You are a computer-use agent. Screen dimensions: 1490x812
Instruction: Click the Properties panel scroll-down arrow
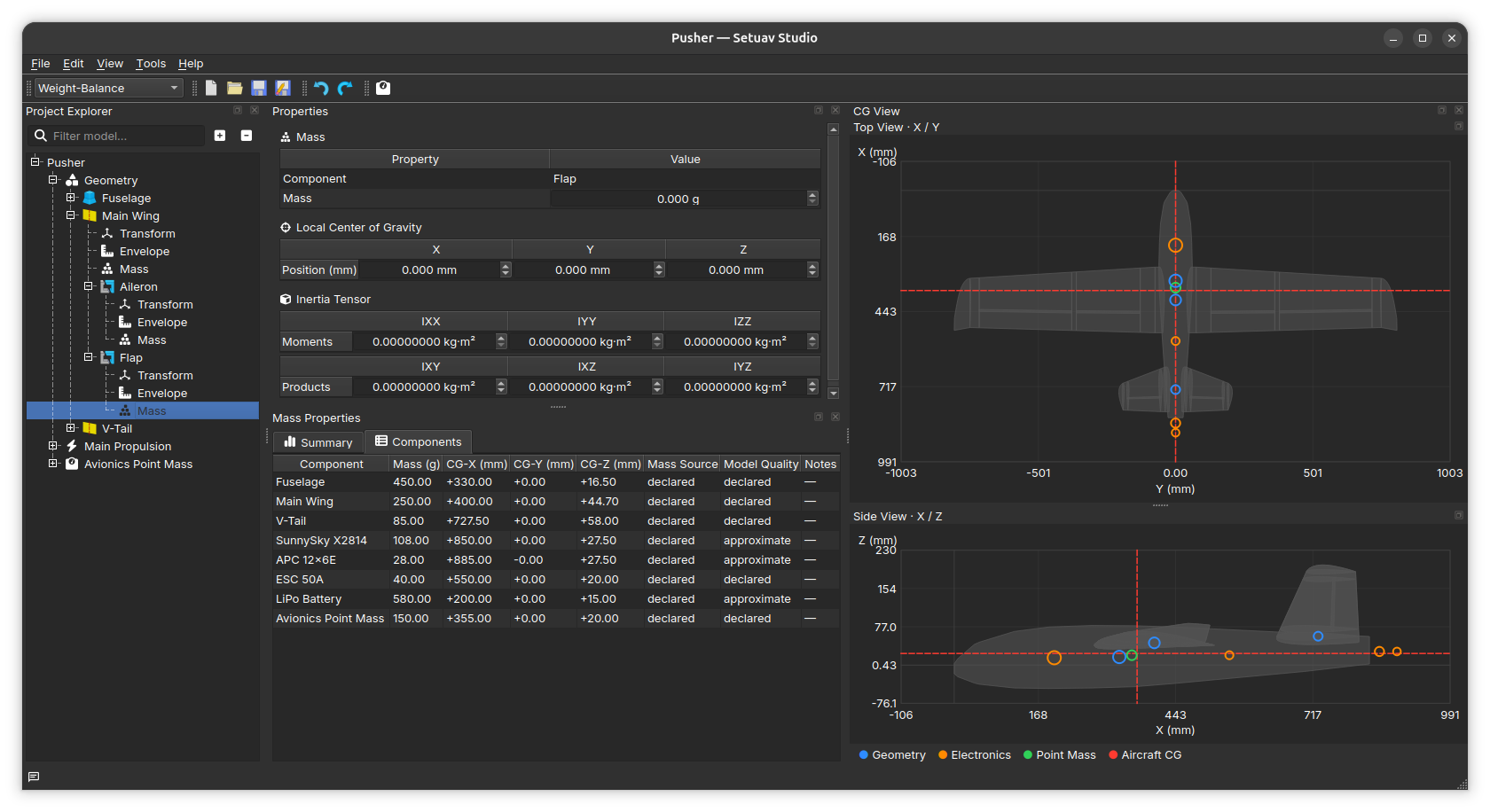click(x=833, y=393)
